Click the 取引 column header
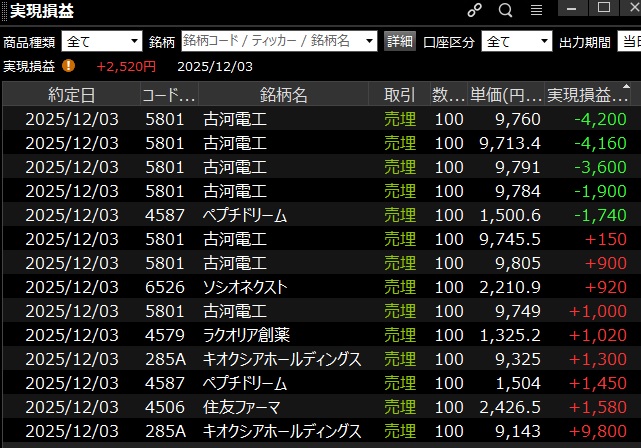Image resolution: width=641 pixels, height=448 pixels. pos(400,95)
